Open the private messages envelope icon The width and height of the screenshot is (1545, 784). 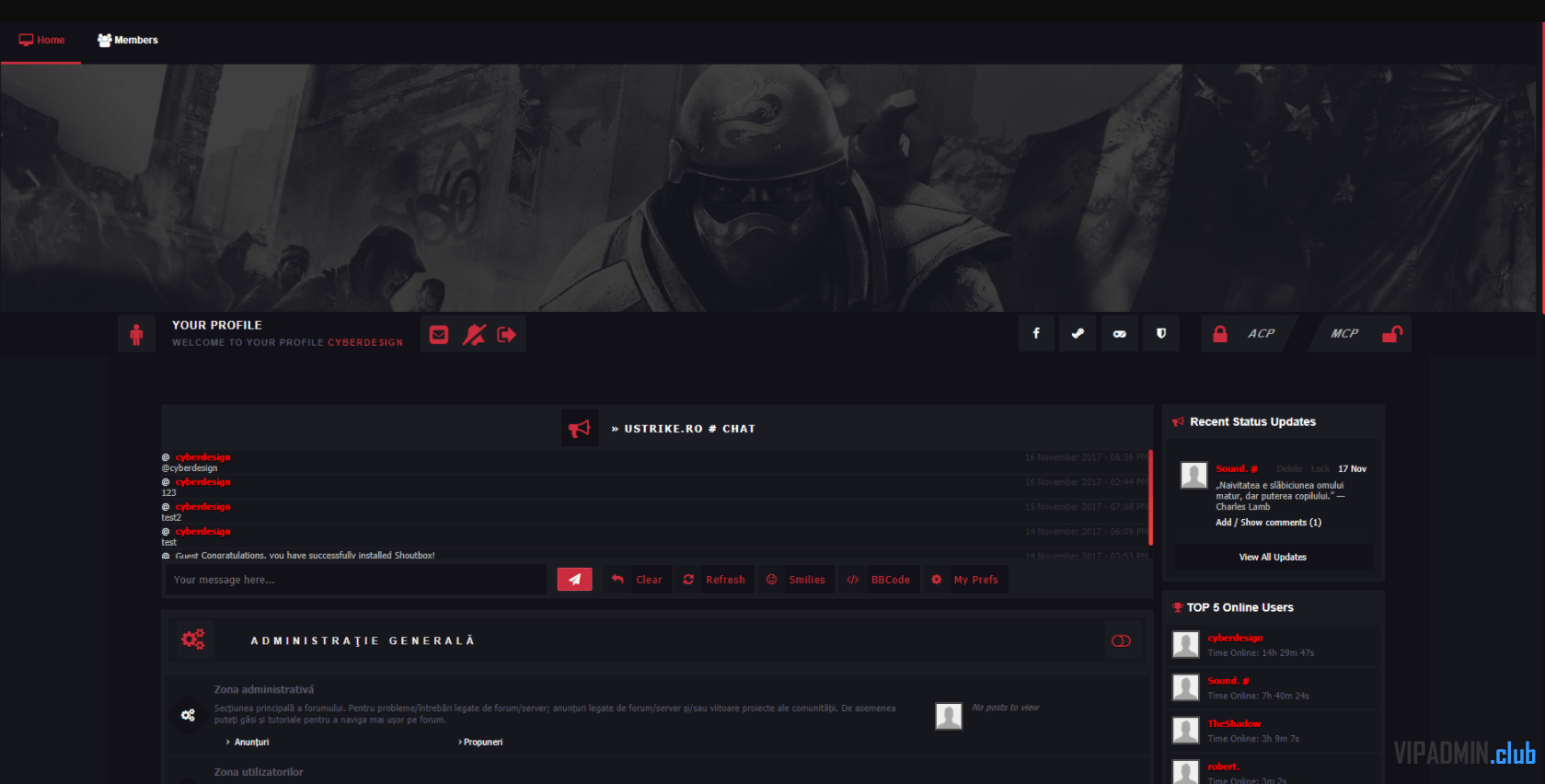(x=439, y=335)
